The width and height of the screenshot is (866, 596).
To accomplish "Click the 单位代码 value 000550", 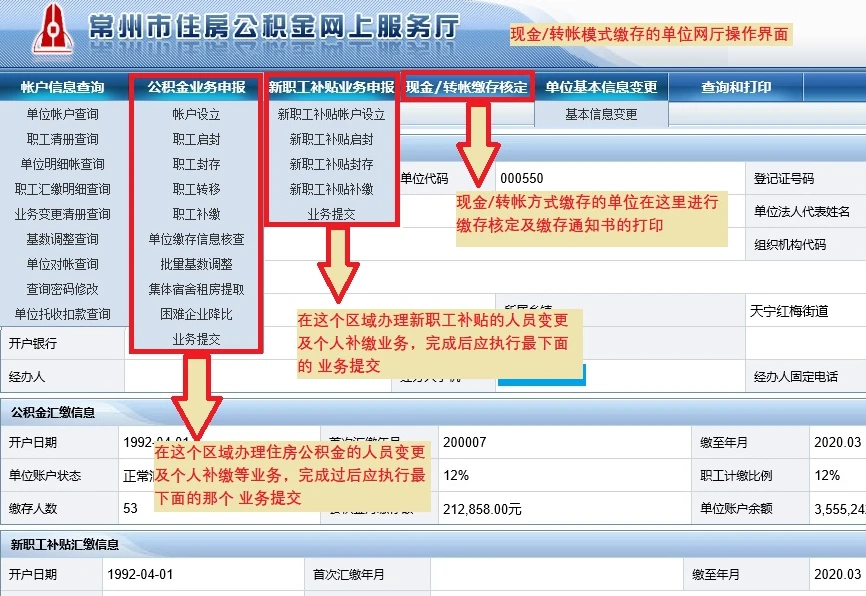I will click(x=522, y=178).
